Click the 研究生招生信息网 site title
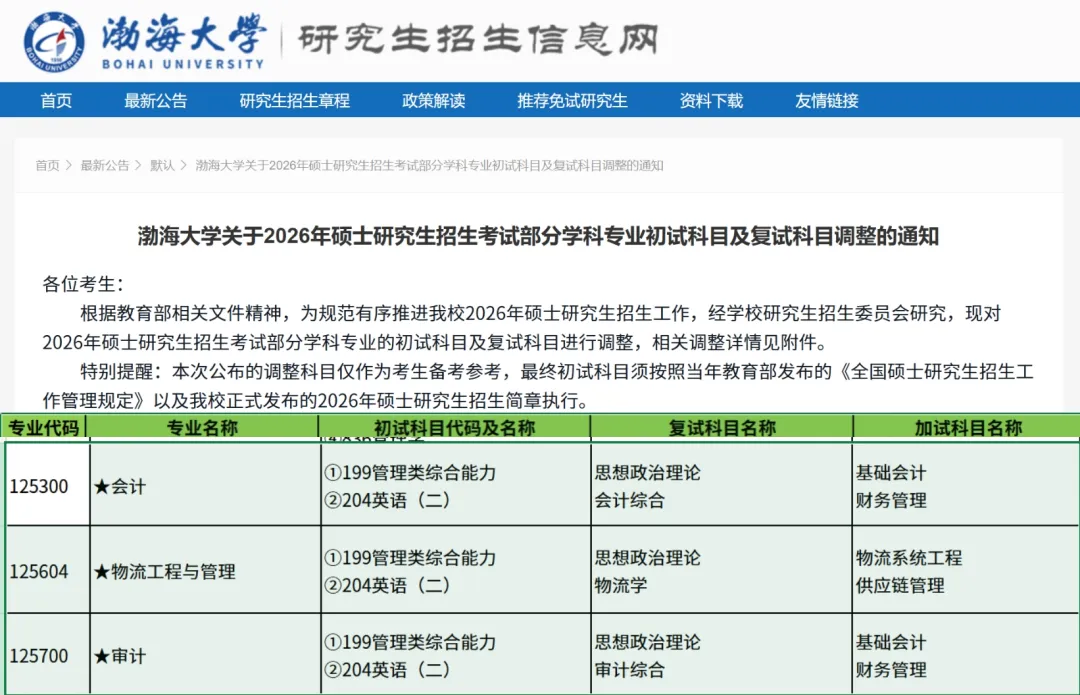1080x695 pixels. click(479, 39)
